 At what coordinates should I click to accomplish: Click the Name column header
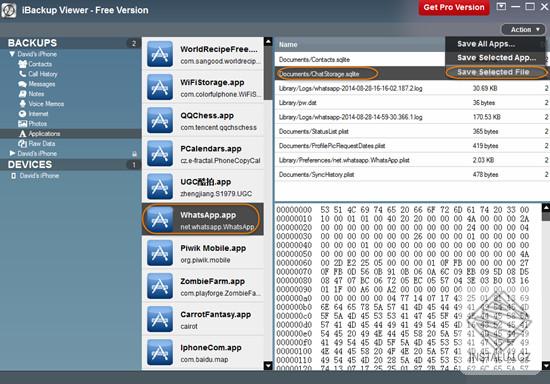tap(288, 45)
